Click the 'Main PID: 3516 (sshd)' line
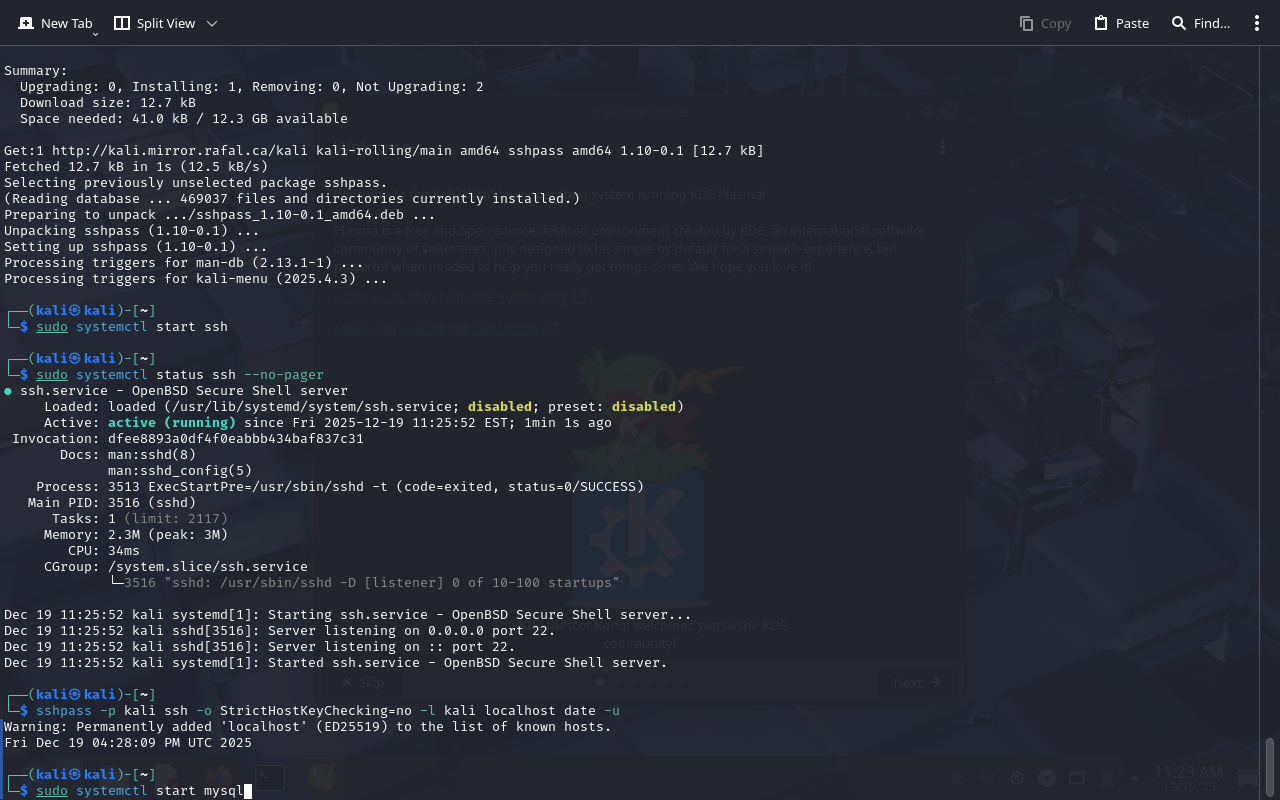The height and width of the screenshot is (800, 1280). 112,503
